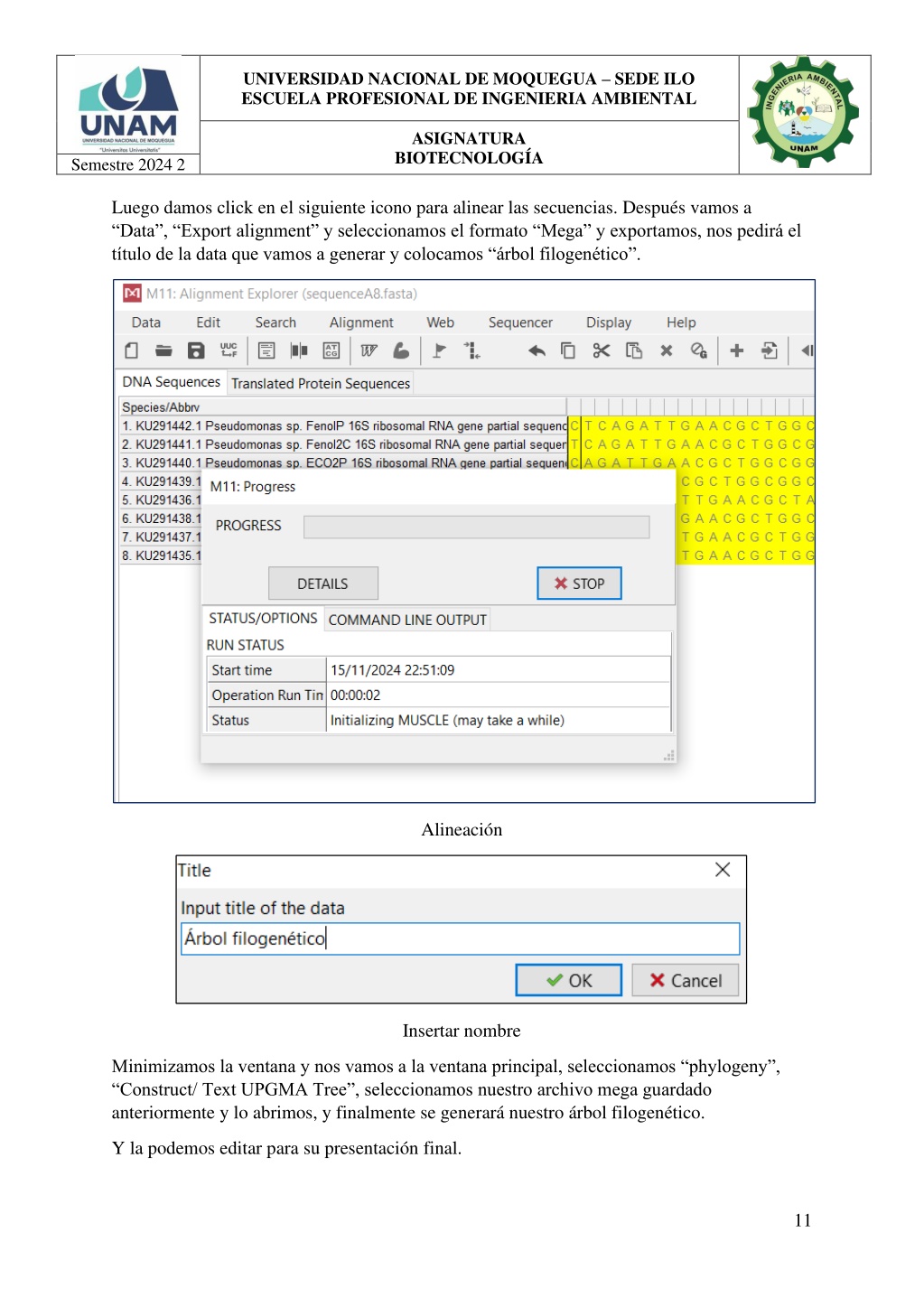The image size is (924, 1307).
Task: Click the DETAILS button
Action: 322,583
